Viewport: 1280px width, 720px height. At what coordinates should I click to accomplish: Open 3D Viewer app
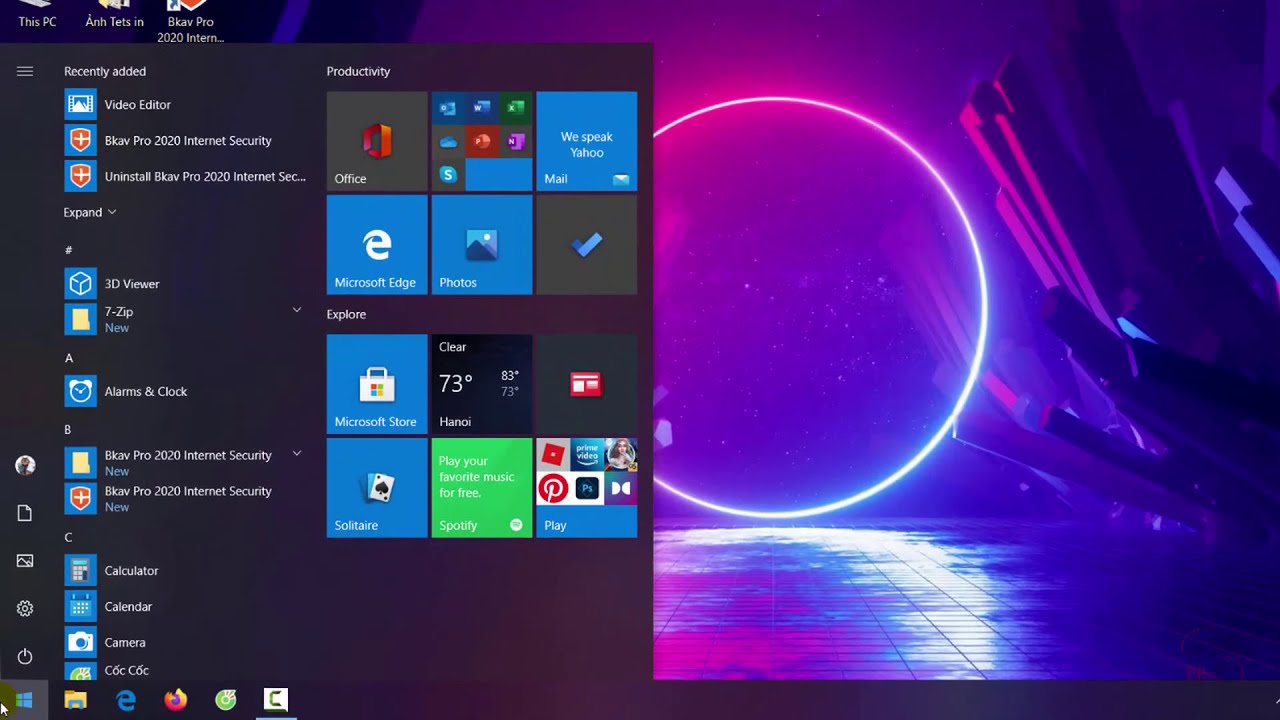pyautogui.click(x=186, y=284)
